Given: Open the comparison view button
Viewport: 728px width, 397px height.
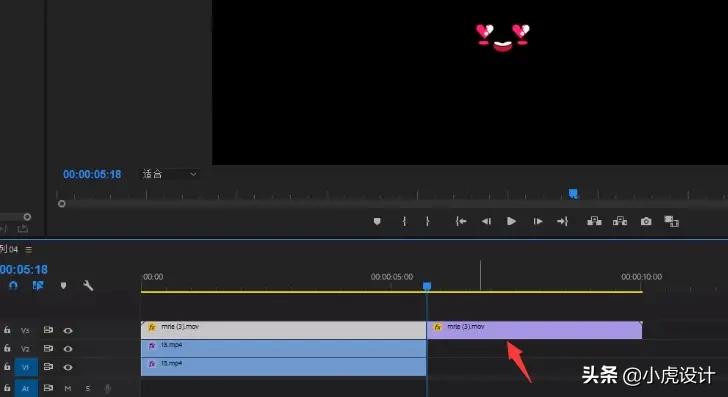Looking at the screenshot, I should [x=671, y=221].
